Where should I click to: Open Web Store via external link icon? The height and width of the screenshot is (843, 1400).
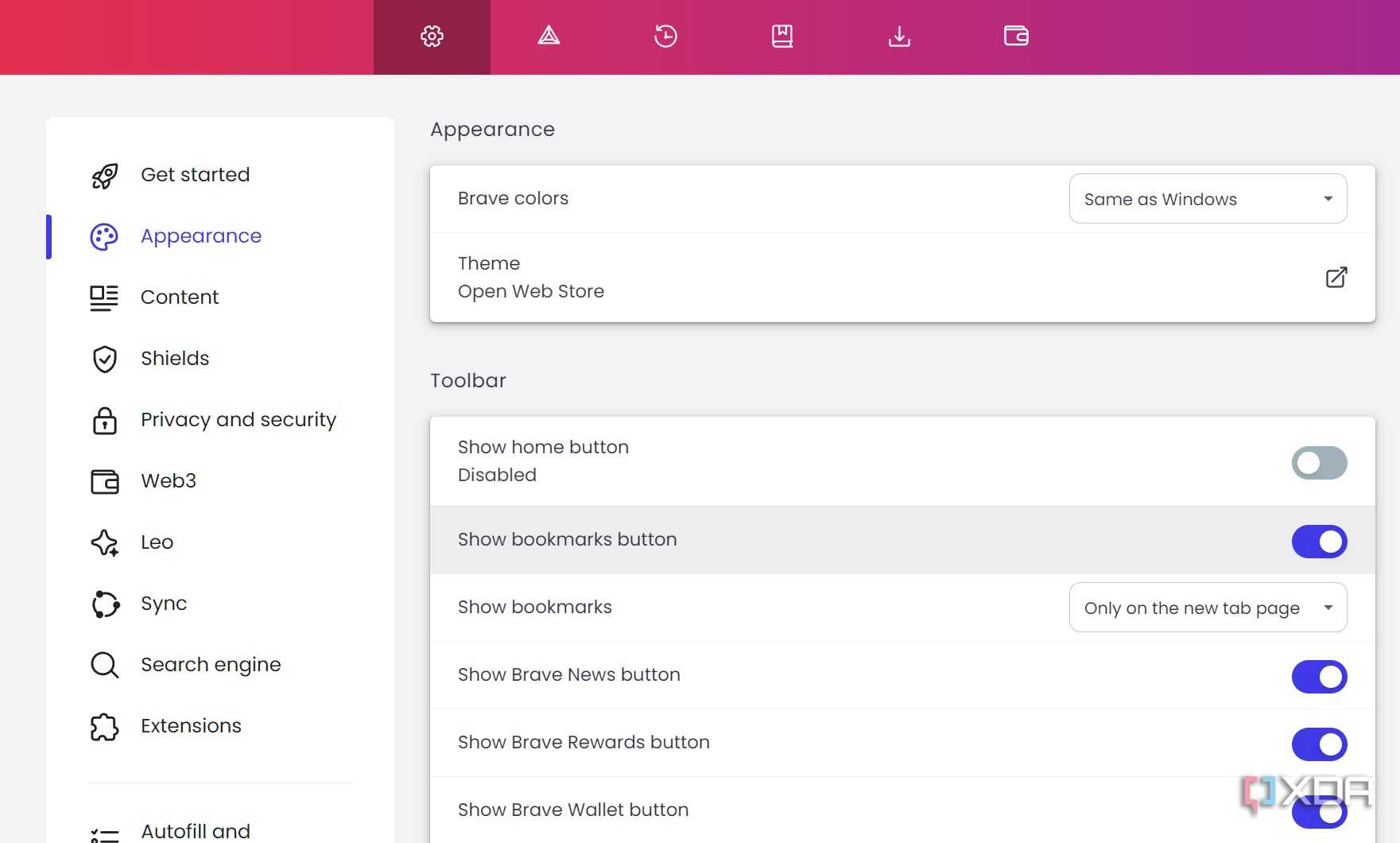coord(1336,277)
